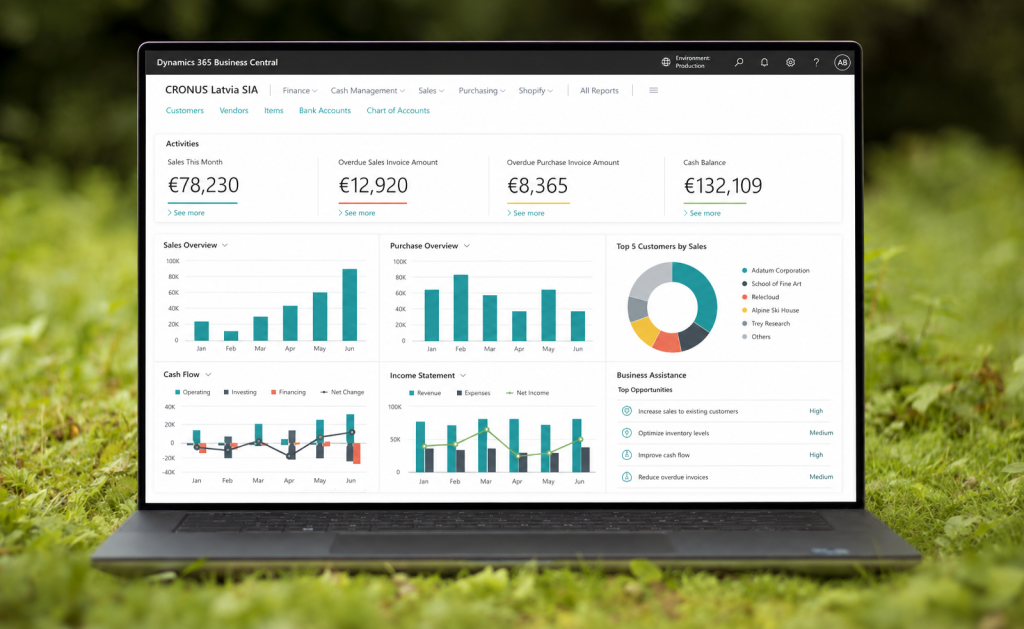The image size is (1024, 629).
Task: Toggle the Net Income legend entry
Action: pyautogui.click(x=528, y=393)
